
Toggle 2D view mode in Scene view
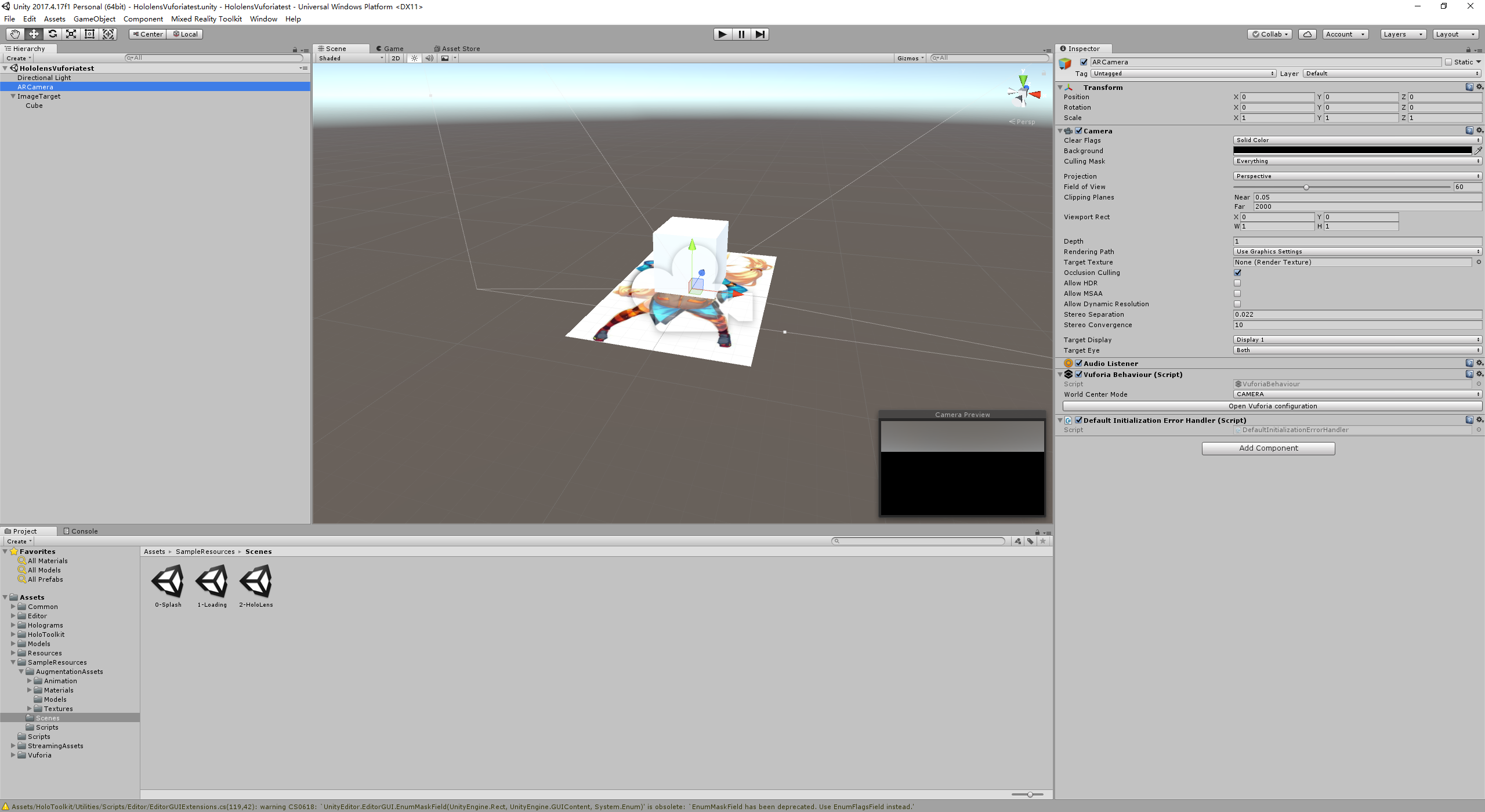pos(395,58)
